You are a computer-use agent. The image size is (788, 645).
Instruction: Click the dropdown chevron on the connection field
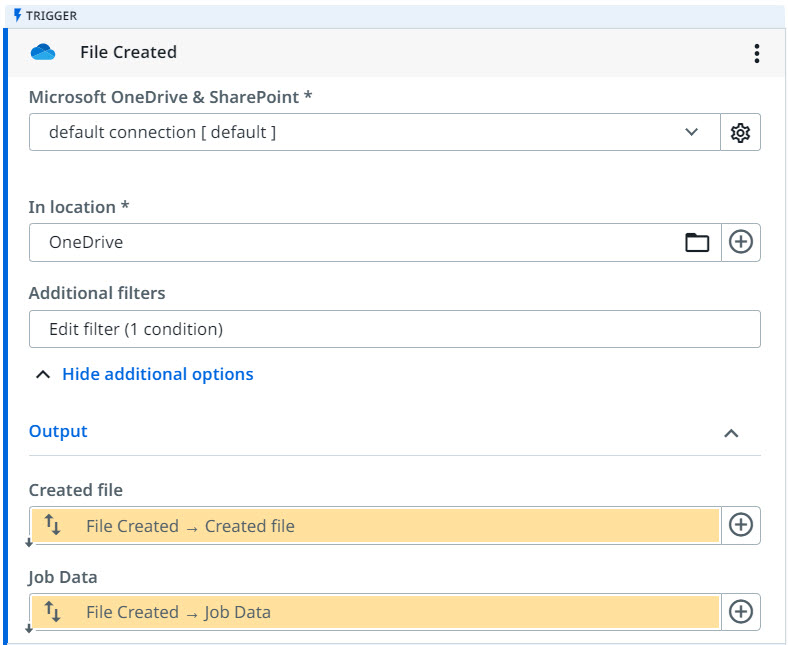691,132
